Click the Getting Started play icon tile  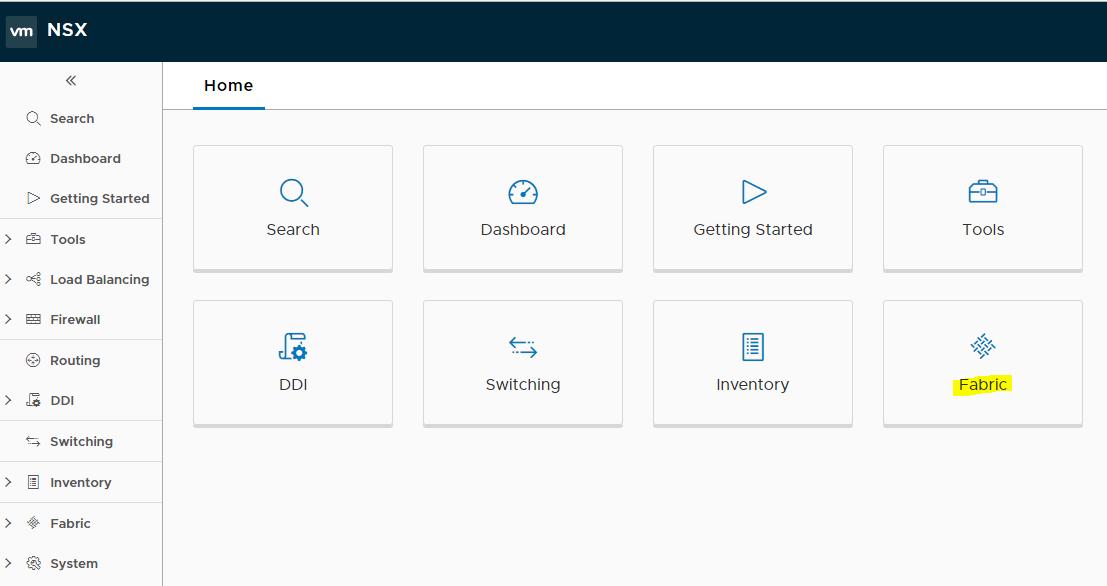pos(753,192)
